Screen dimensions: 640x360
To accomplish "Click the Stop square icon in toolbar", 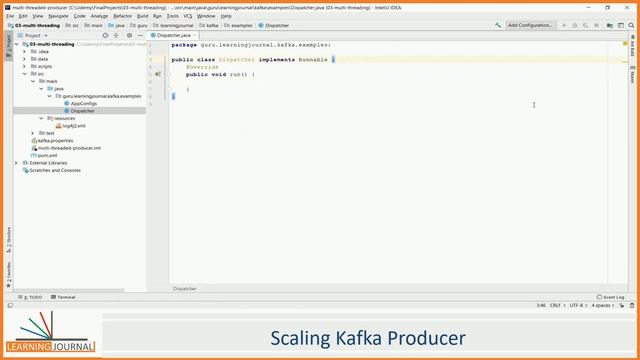I will [x=596, y=25].
